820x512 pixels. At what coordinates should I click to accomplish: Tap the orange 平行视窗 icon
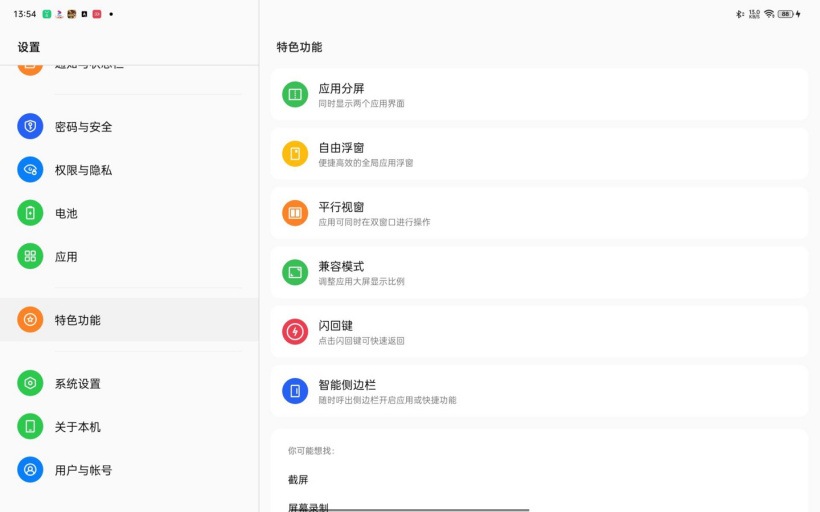coord(295,213)
